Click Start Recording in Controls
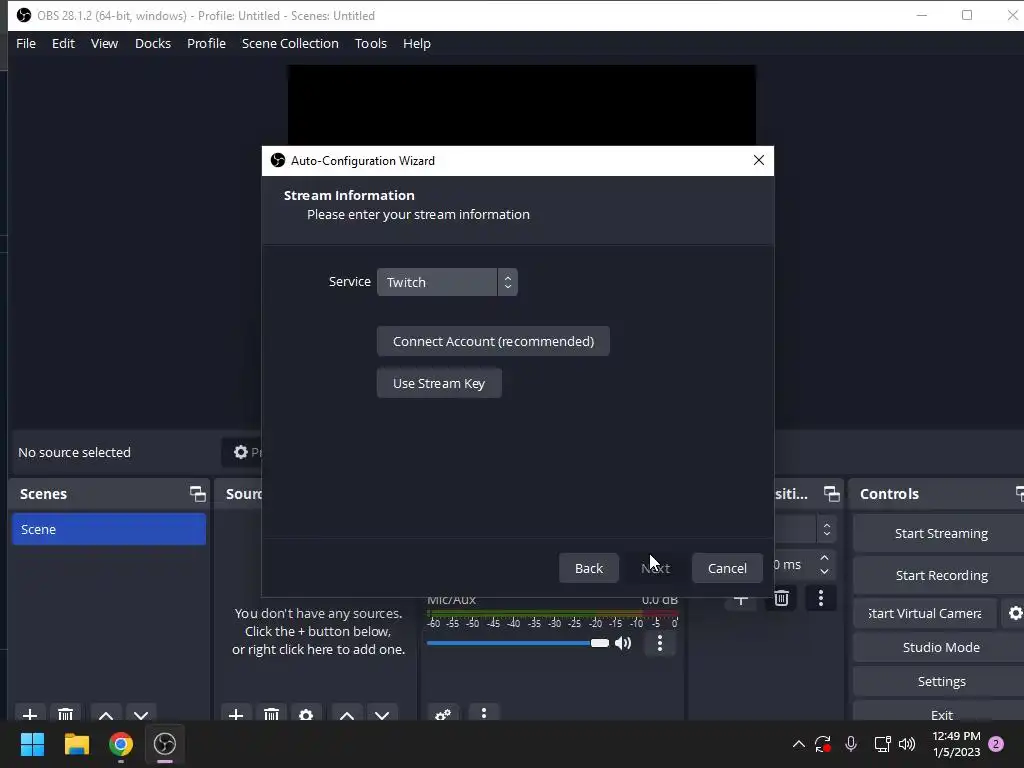The width and height of the screenshot is (1024, 768). (x=940, y=575)
